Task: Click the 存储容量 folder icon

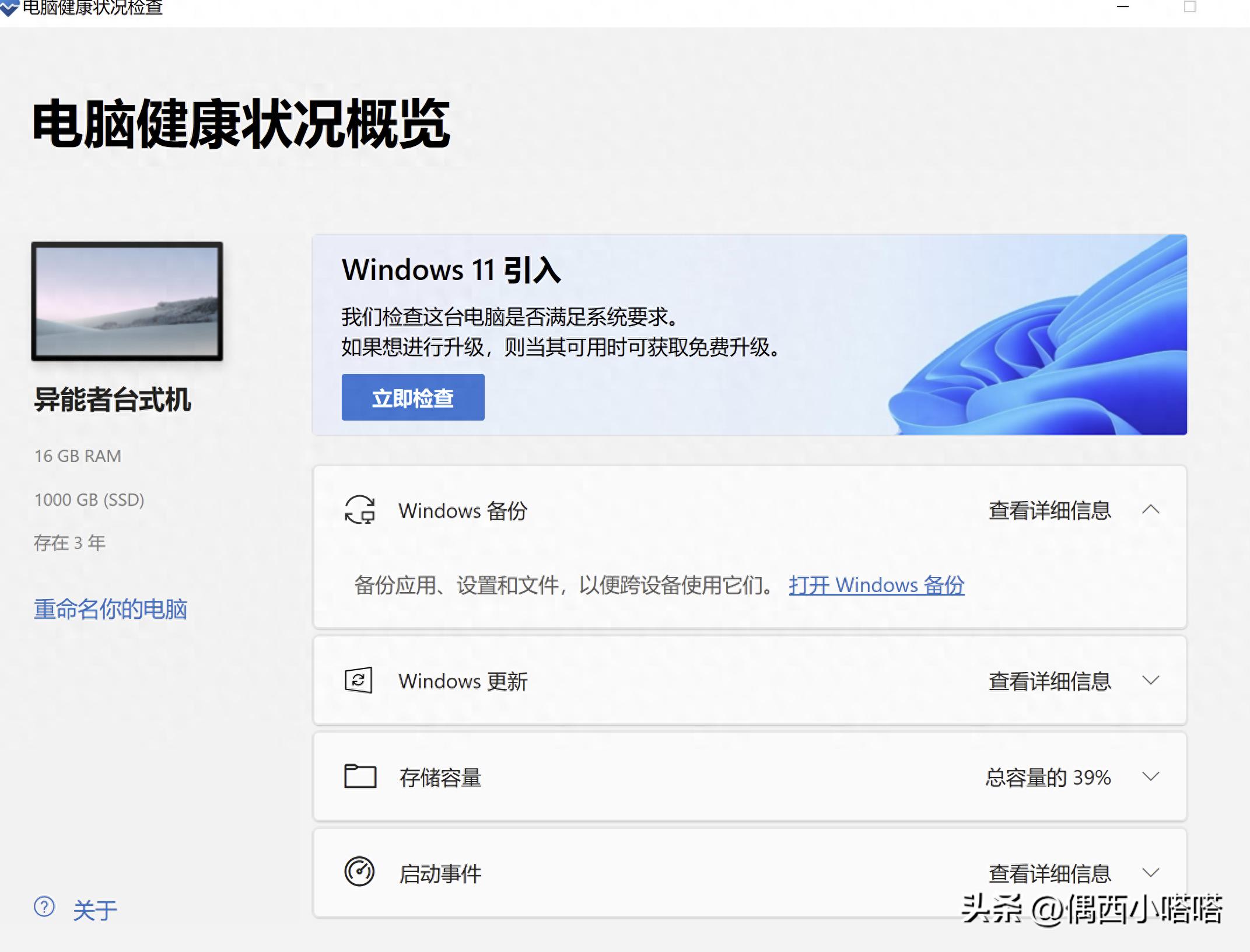Action: (360, 776)
